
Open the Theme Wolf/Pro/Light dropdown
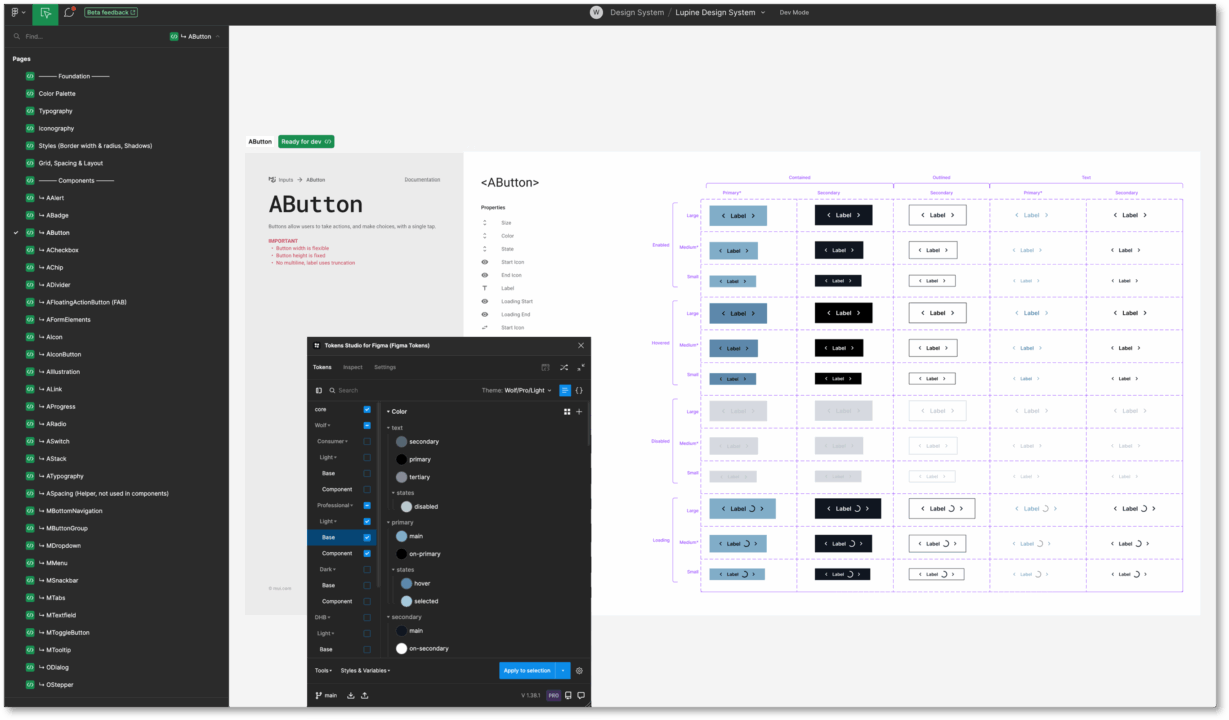(516, 390)
